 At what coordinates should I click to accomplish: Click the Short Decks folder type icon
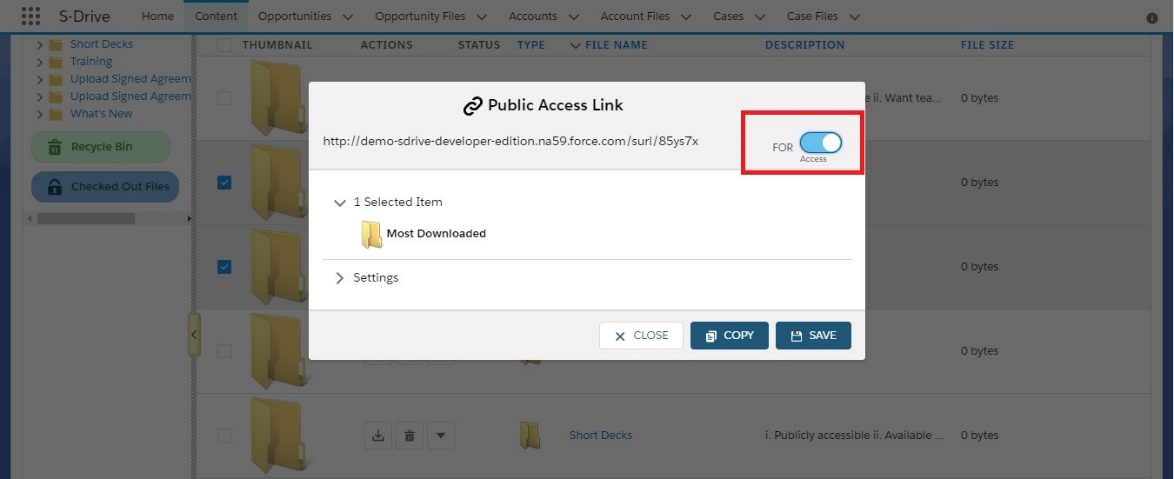point(529,436)
